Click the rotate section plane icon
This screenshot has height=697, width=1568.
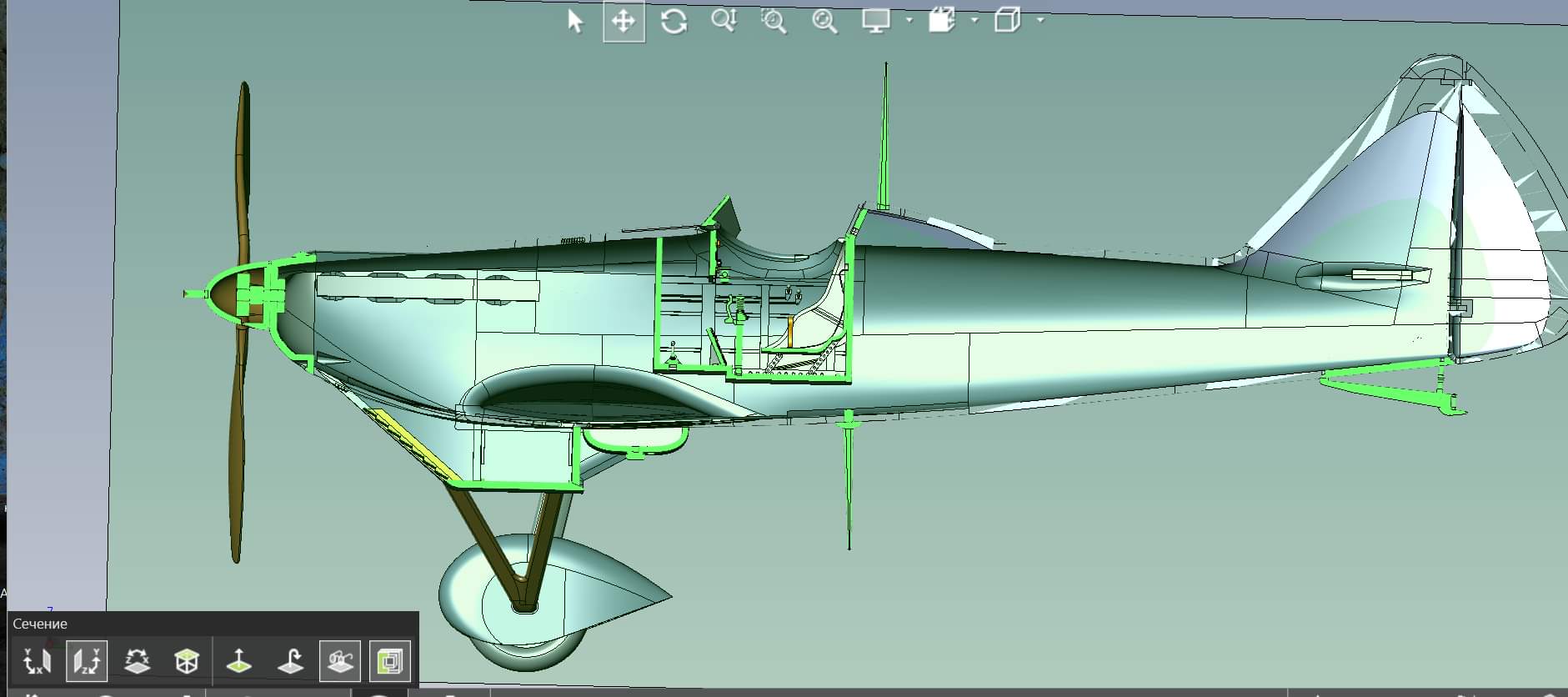point(289,662)
